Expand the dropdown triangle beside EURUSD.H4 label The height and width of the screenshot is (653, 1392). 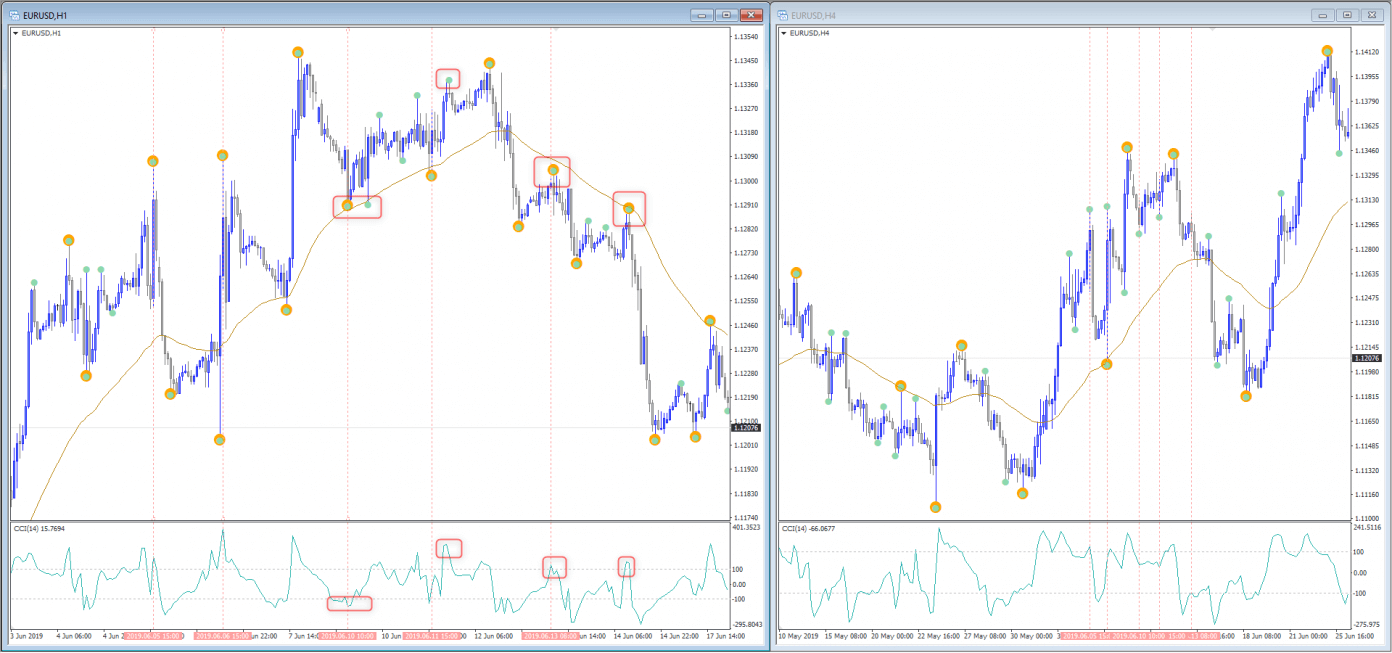click(x=784, y=33)
